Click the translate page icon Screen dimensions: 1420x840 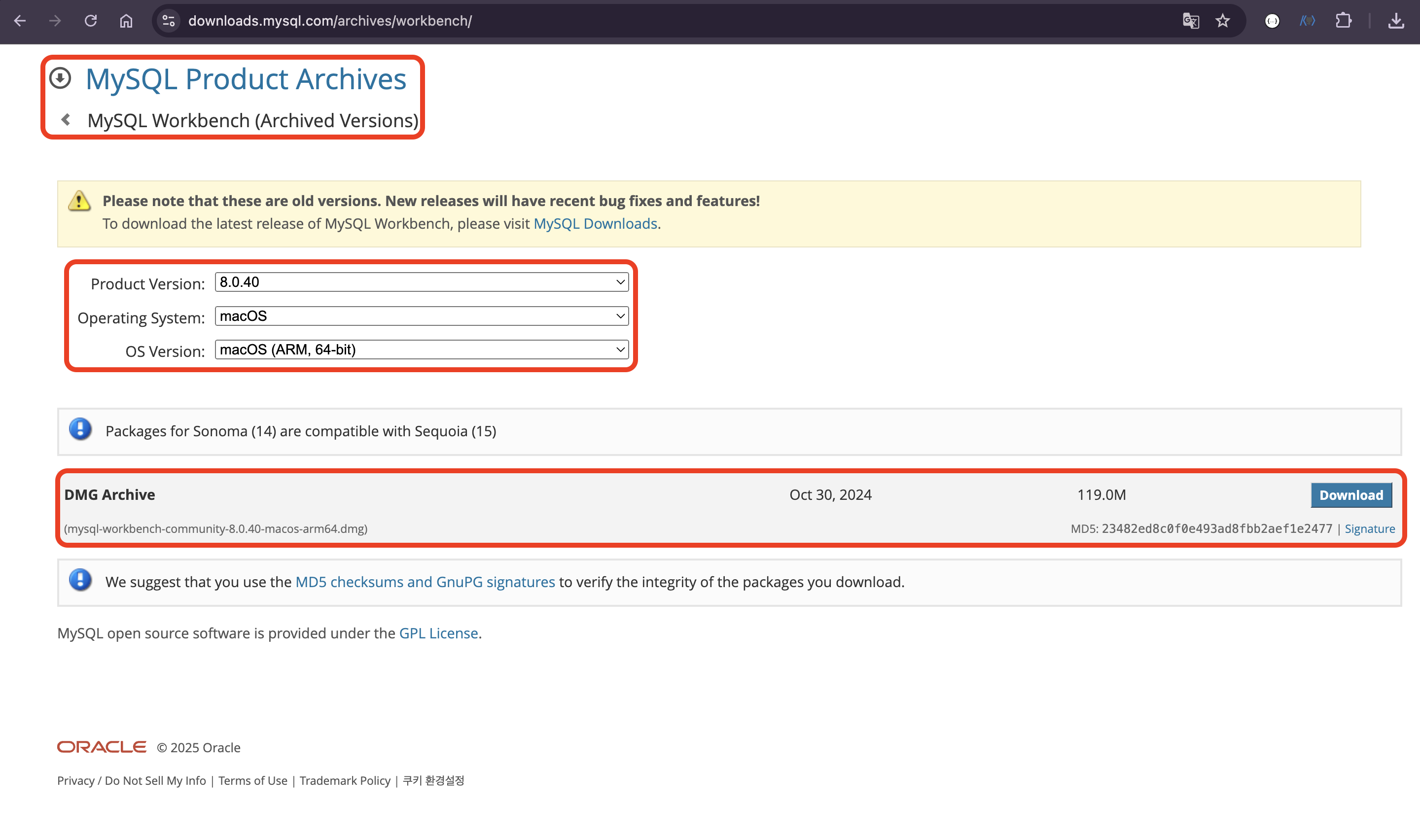coord(1190,21)
